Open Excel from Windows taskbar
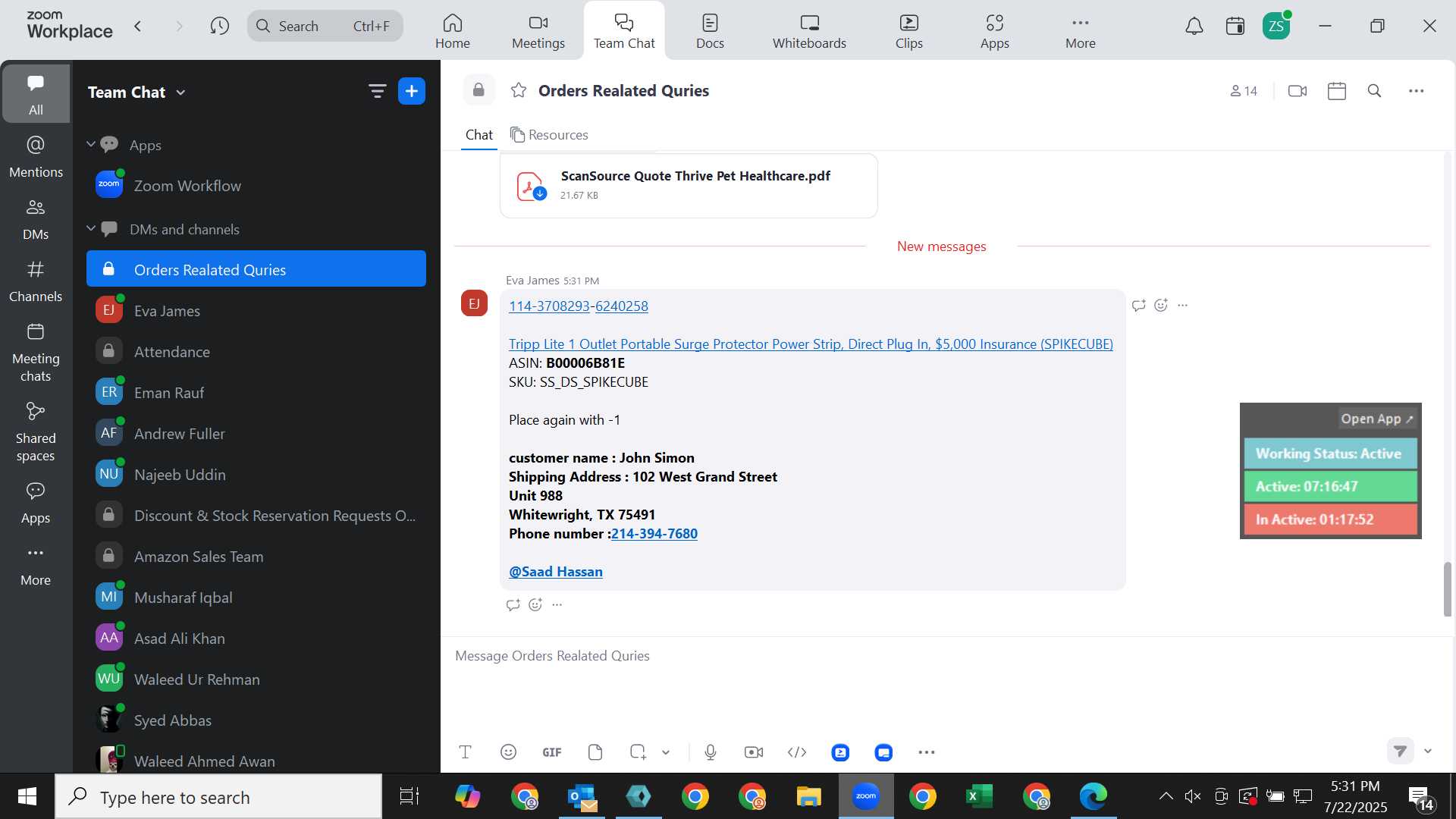The width and height of the screenshot is (1456, 819). [979, 796]
